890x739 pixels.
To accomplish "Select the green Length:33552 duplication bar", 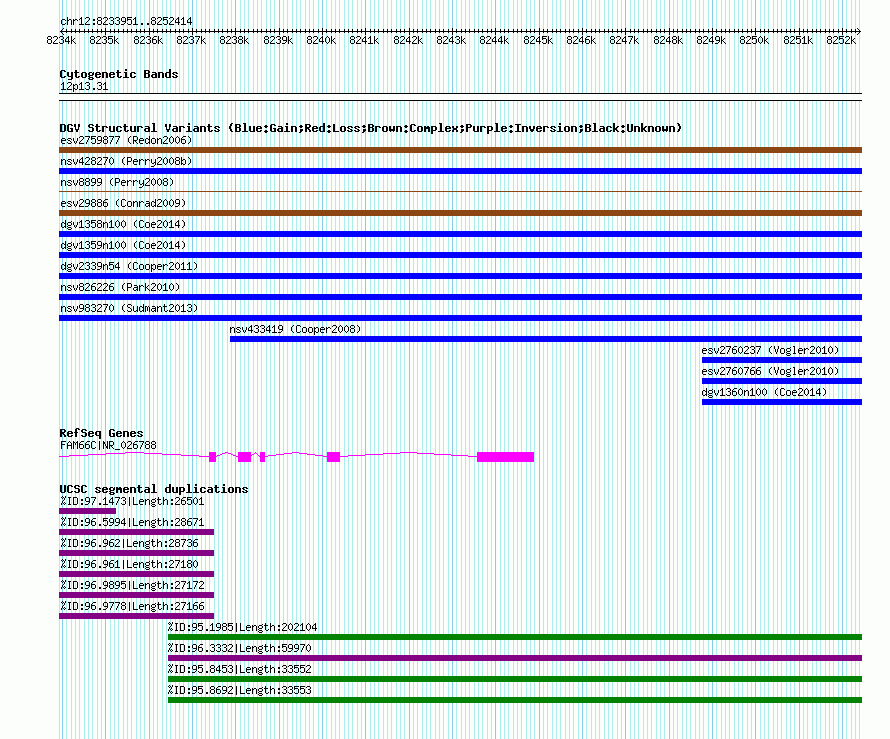I will tap(515, 679).
